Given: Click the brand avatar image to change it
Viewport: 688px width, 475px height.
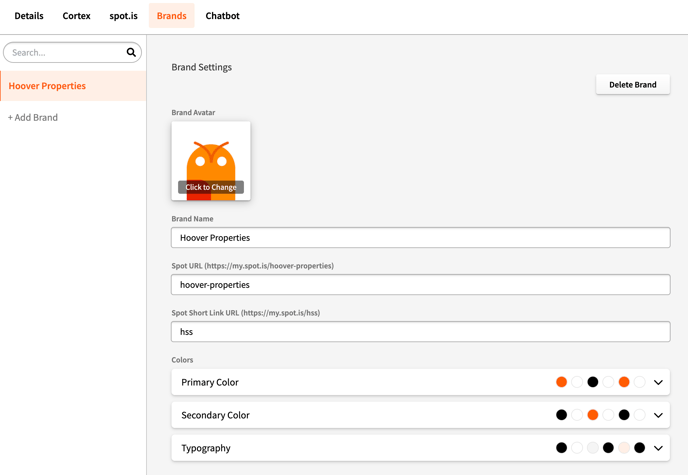Looking at the screenshot, I should click(211, 161).
